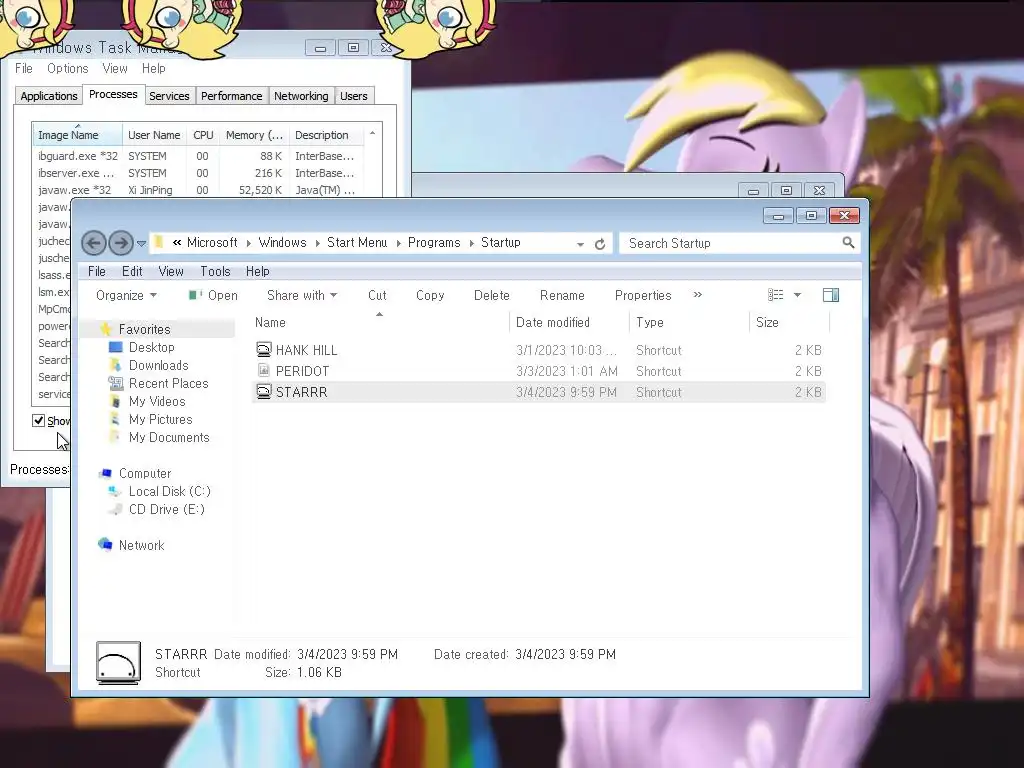Switch to Task Manager Performance tab
Image resolution: width=1024 pixels, height=768 pixels.
231,96
